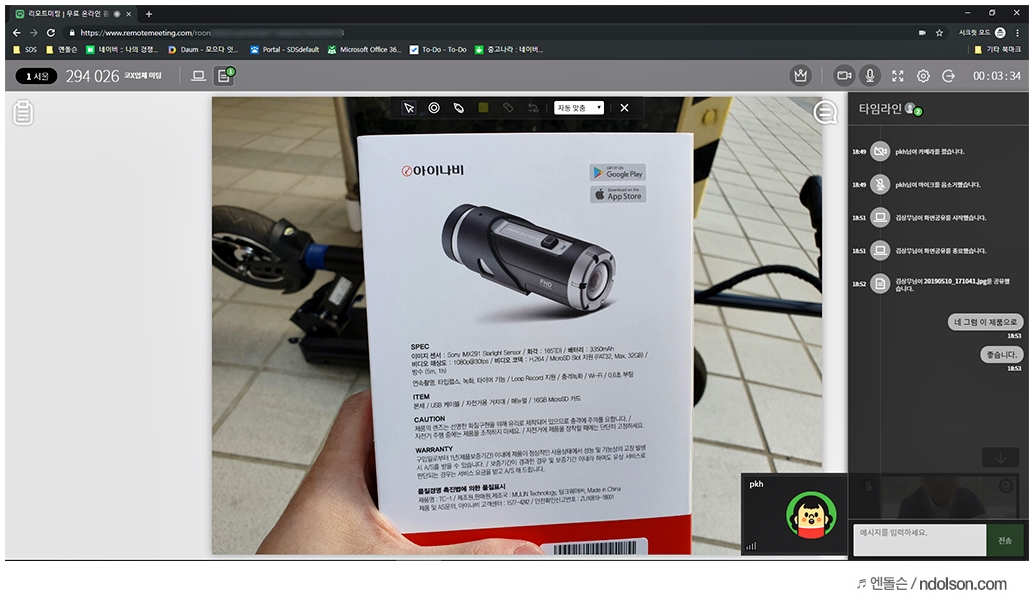This screenshot has height=601, width=1034.
Task: Open the olive pen color swatch
Action: click(x=483, y=108)
